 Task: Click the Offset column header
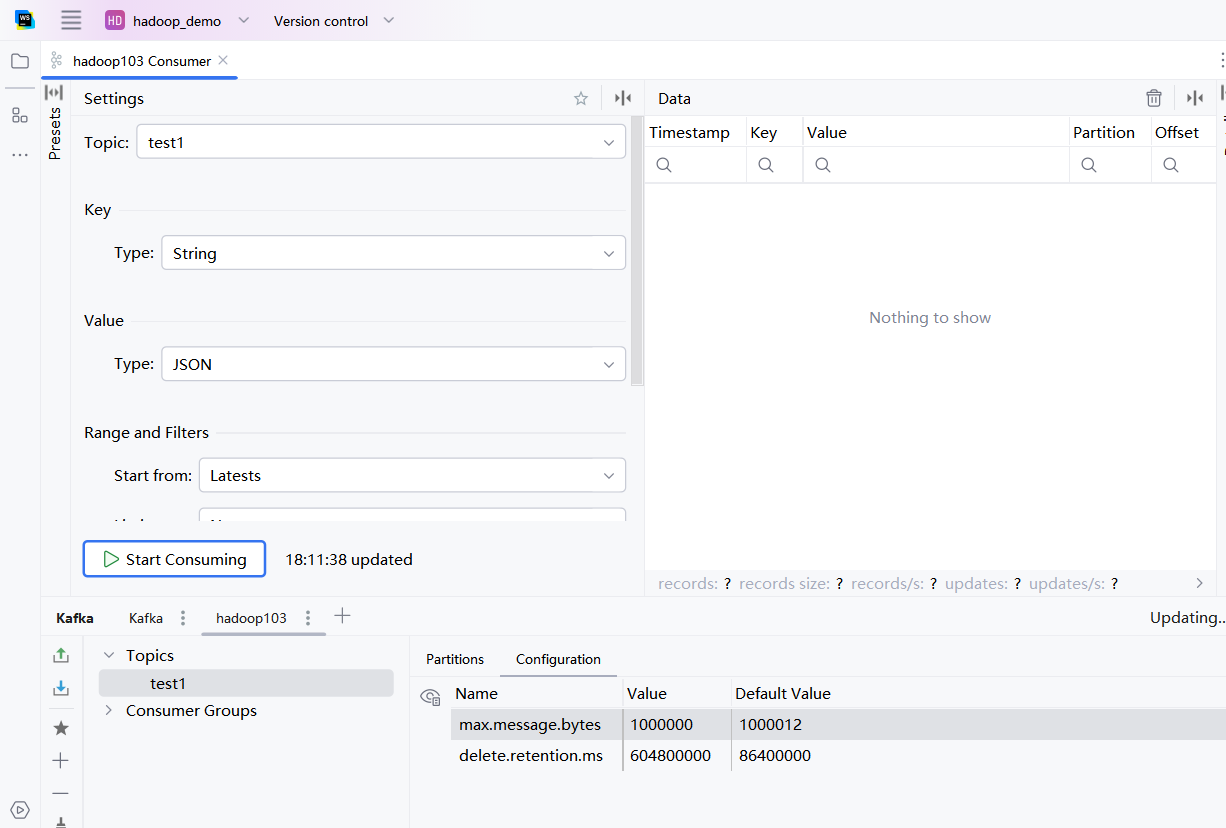click(x=1184, y=132)
